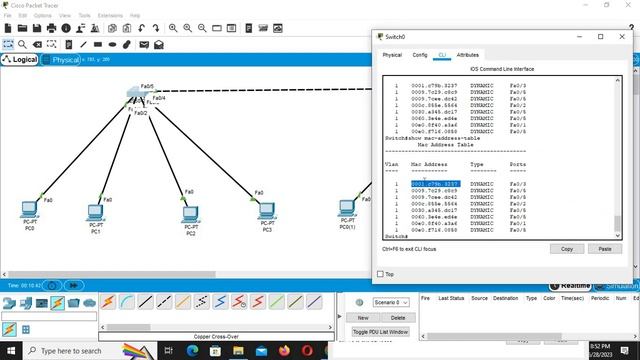Select the Draw Ellipse tool
640x360 pixels.
point(112,44)
